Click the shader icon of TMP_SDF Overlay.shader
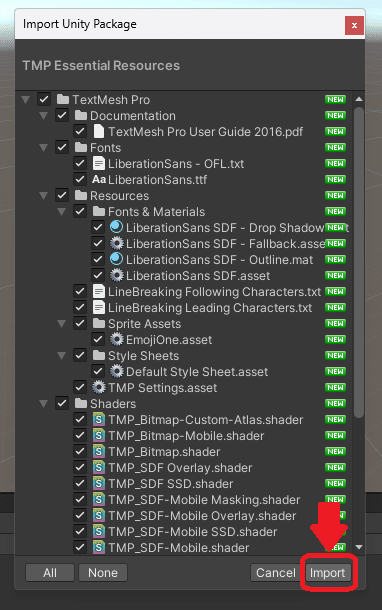This screenshot has width=382, height=610. (99, 467)
